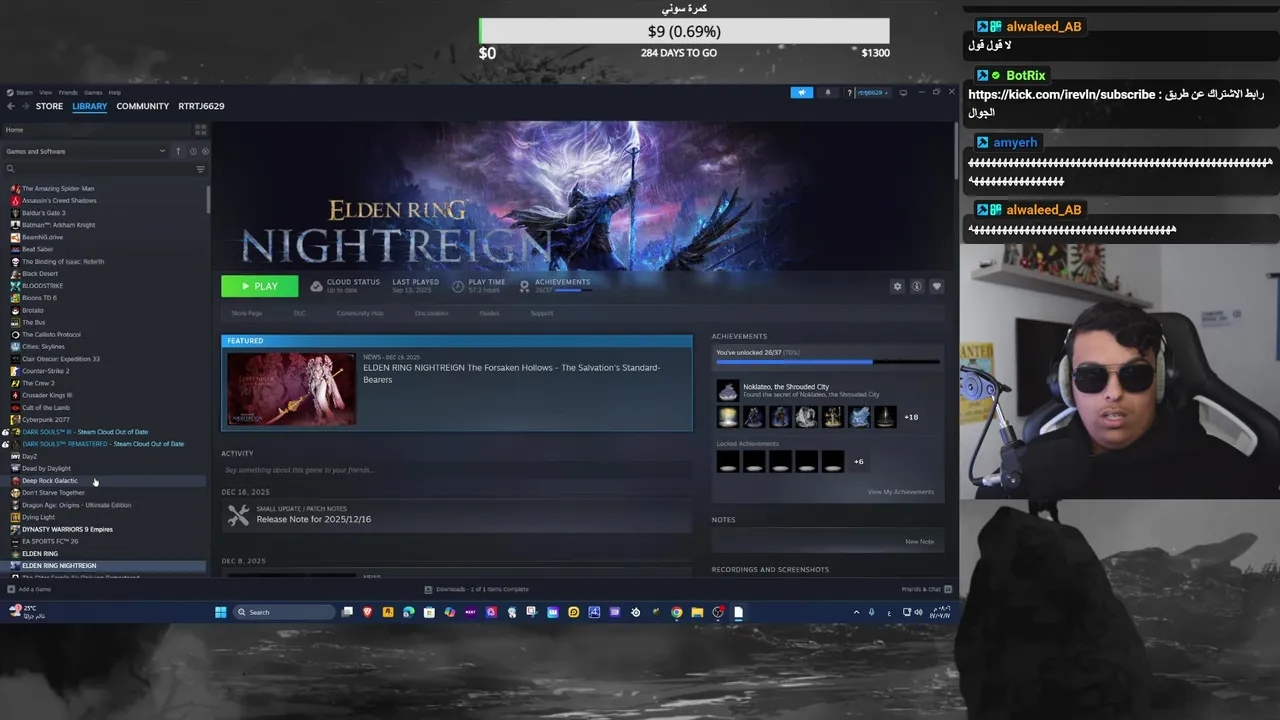Click the Steam announcements megaphone button
This screenshot has height=720, width=1280.
pos(802,92)
